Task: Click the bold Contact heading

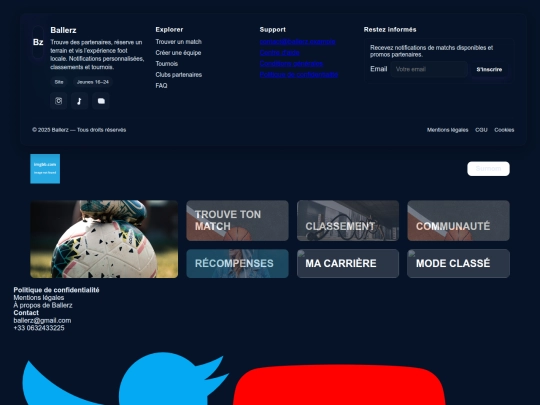Action: (x=26, y=313)
